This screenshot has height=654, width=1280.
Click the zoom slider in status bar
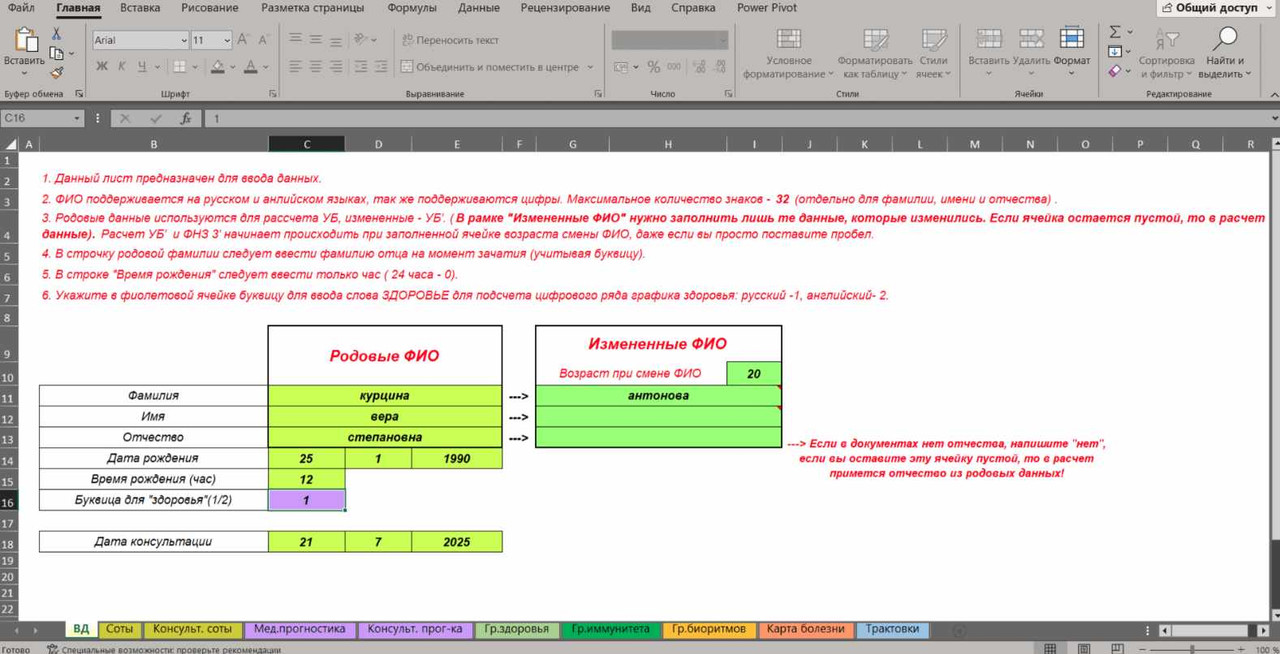pos(1192,649)
